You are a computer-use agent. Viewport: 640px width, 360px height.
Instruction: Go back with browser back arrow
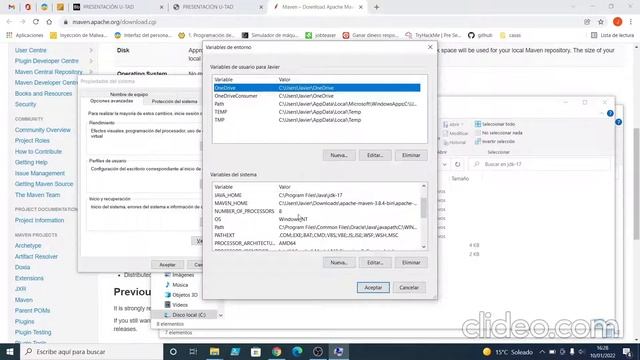pyautogui.click(x=9, y=22)
